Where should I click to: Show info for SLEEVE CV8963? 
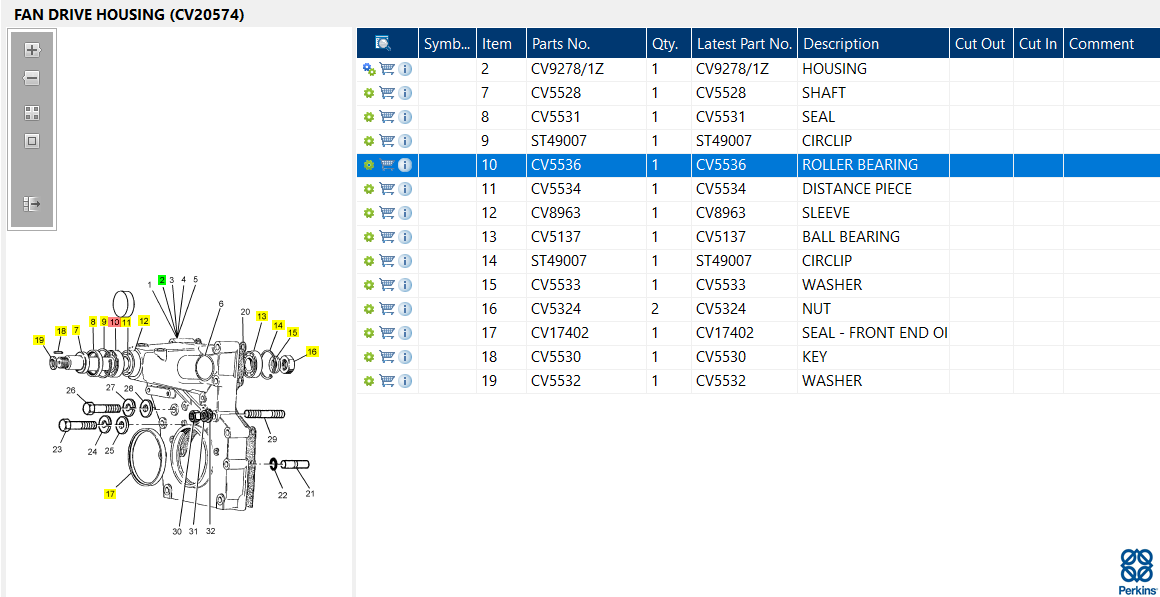(405, 213)
